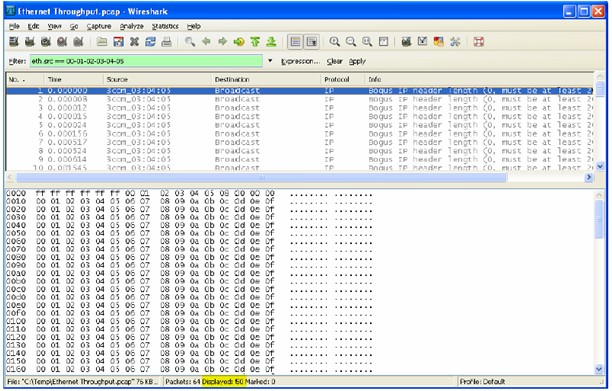Click hex pane vertical scrollbar thumb

pos(599,219)
